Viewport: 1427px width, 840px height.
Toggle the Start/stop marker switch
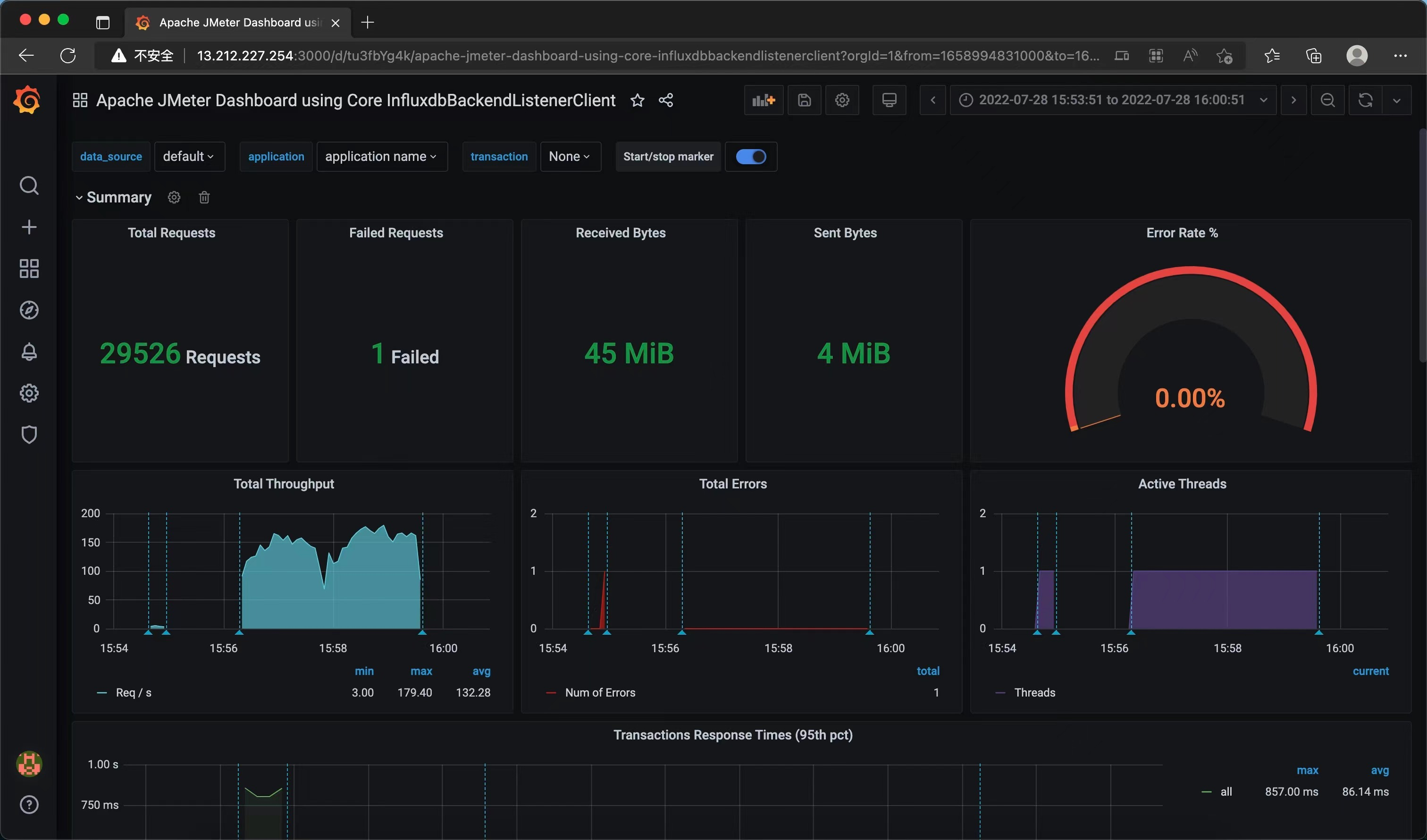pyautogui.click(x=751, y=156)
